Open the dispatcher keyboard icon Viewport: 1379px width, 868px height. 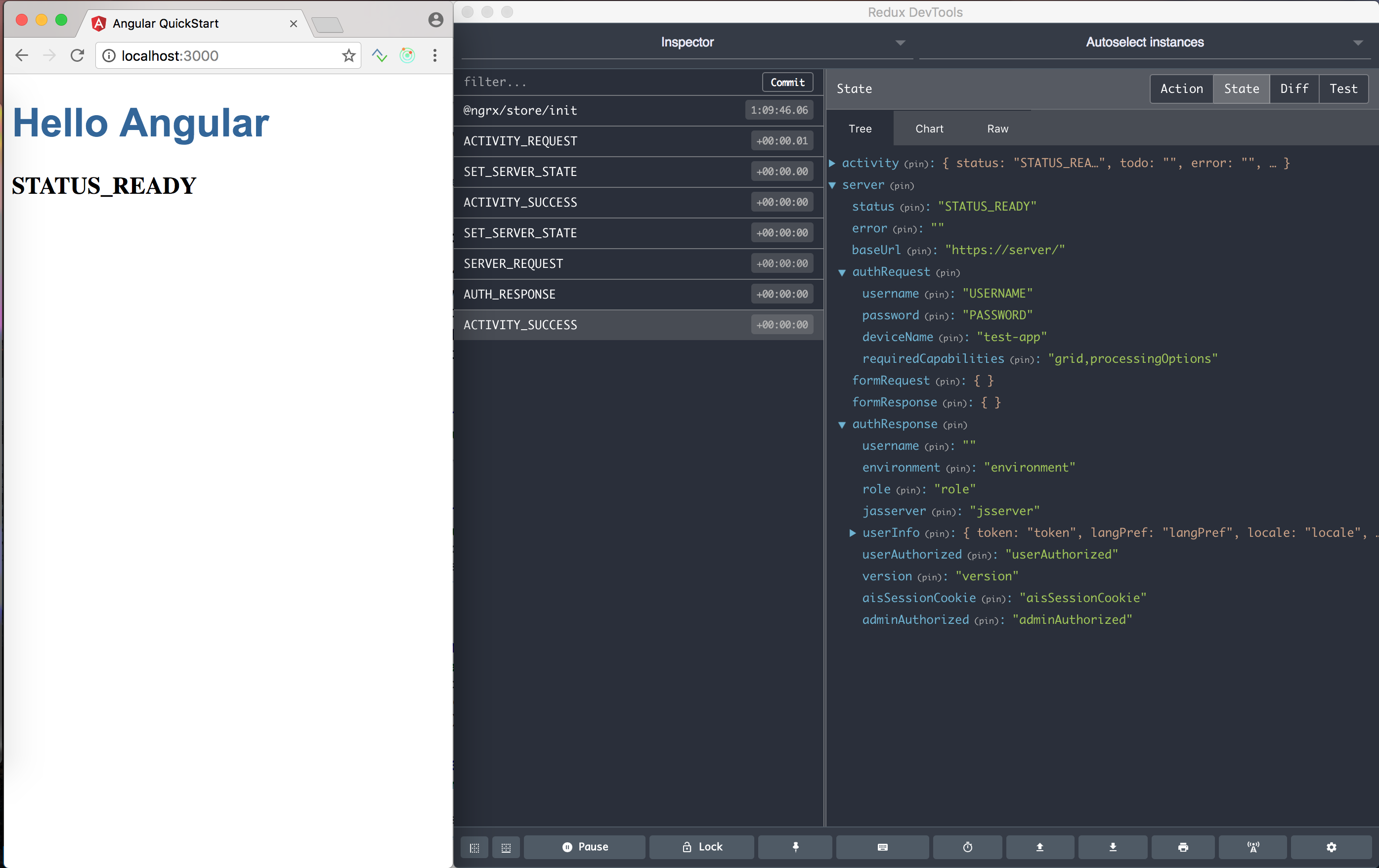(x=882, y=847)
